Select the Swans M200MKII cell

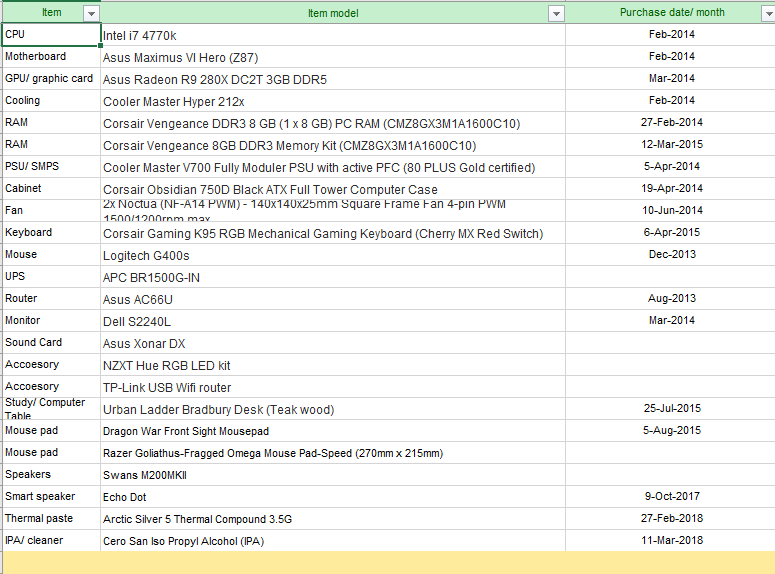click(x=333, y=475)
